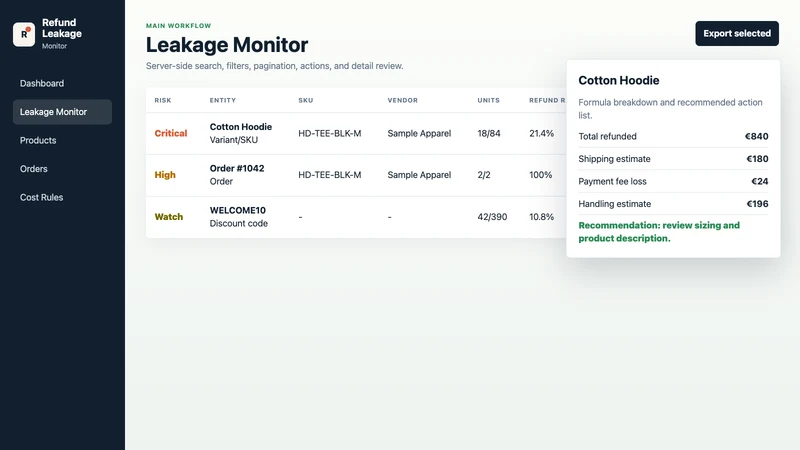Image resolution: width=800 pixels, height=450 pixels.
Task: Click the Export selected button
Action: tap(737, 33)
